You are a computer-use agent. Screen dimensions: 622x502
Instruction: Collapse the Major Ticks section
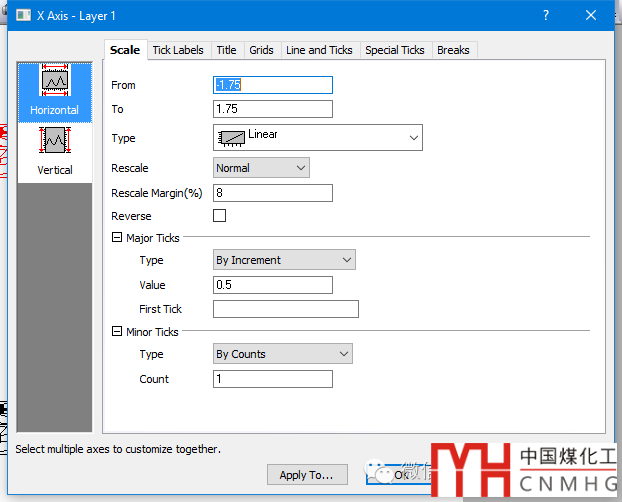pyautogui.click(x=116, y=238)
